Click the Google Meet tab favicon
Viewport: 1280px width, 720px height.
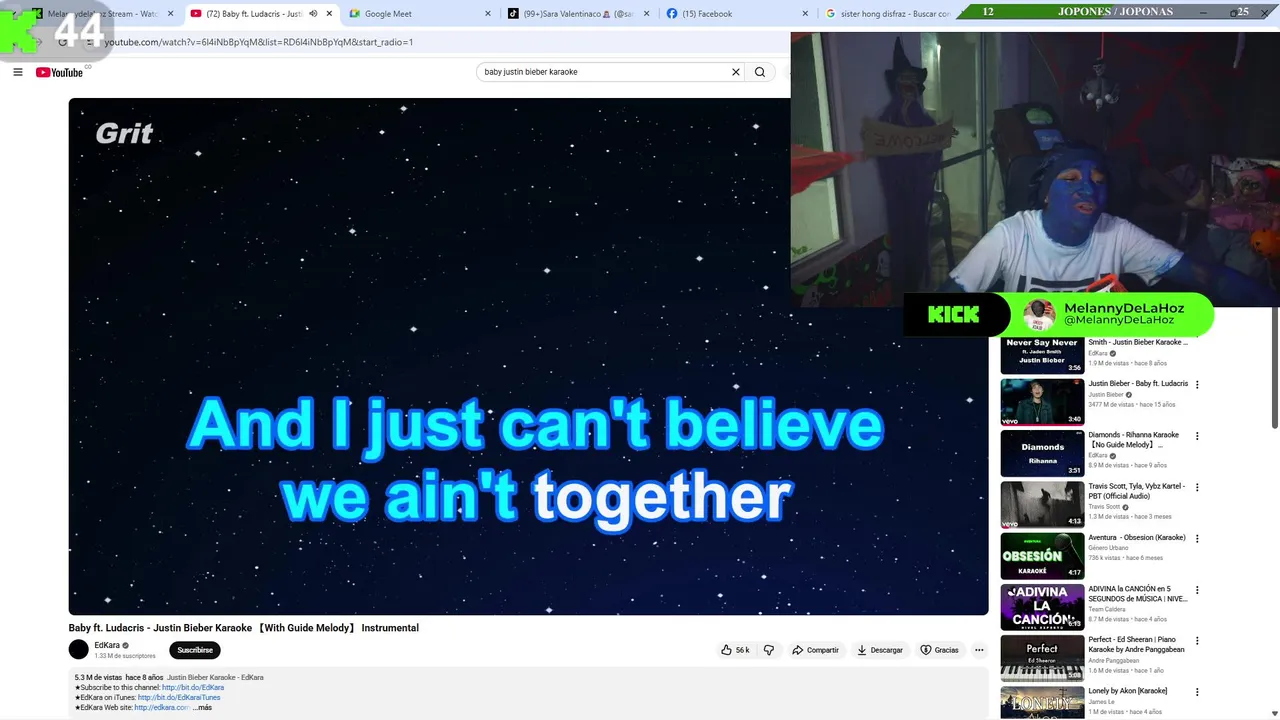click(355, 14)
